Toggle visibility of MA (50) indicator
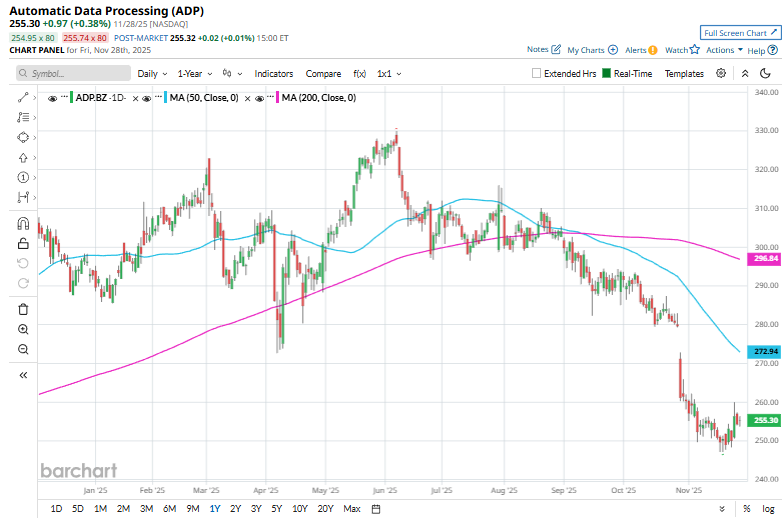Viewport: 782px width, 521px height. coord(147,98)
